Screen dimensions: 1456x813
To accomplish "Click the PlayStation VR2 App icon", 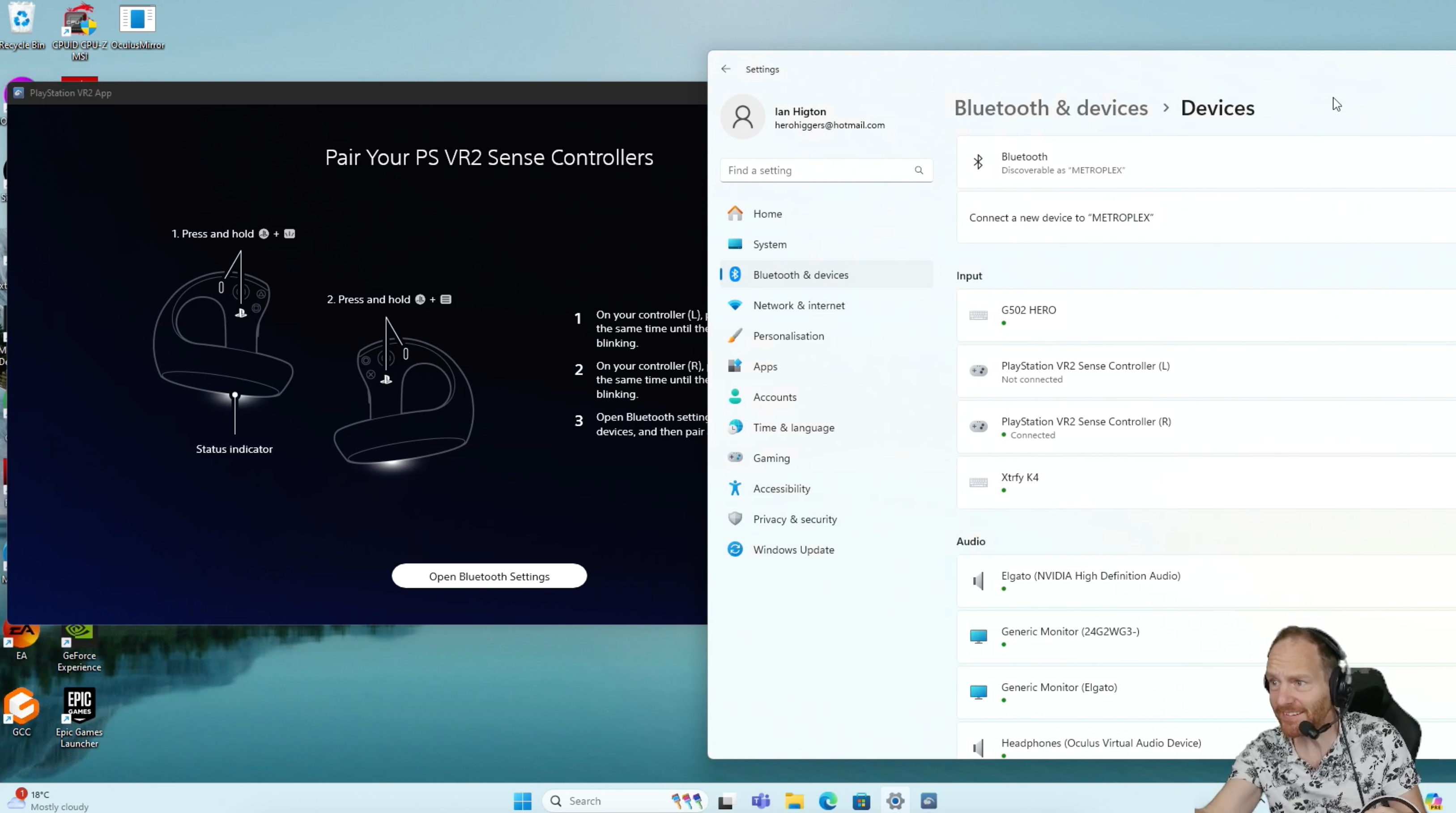I will pyautogui.click(x=18, y=92).
